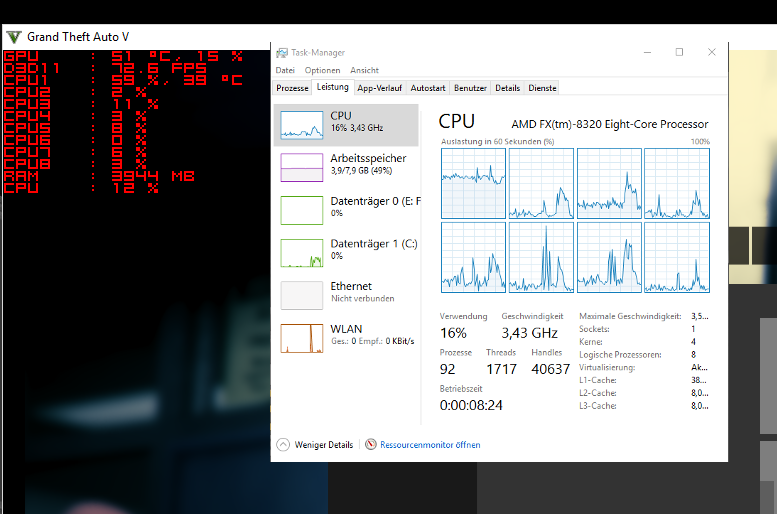Click the Grand Theft Auto V window icon
Viewport: 777px width, 514px height.
[x=14, y=37]
